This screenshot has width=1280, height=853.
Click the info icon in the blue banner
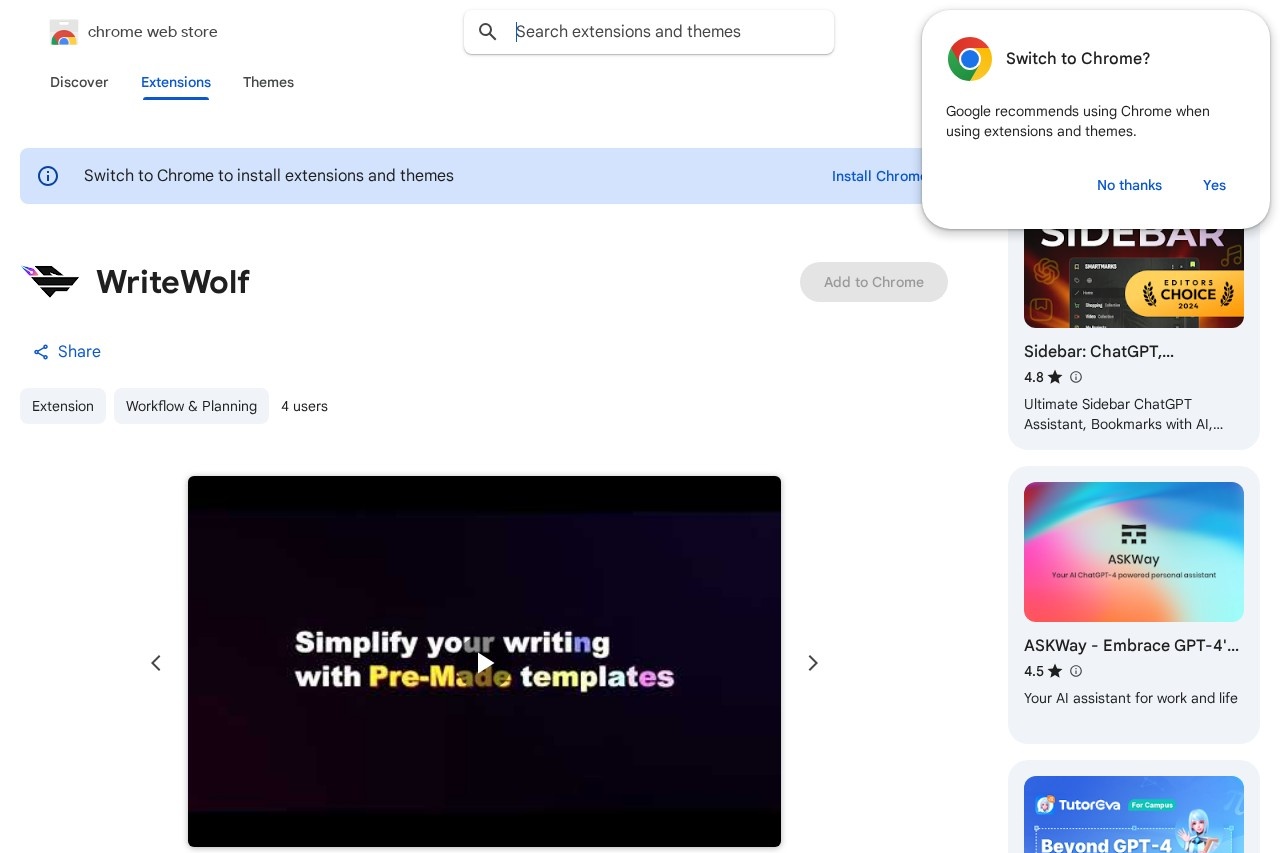[x=48, y=176]
